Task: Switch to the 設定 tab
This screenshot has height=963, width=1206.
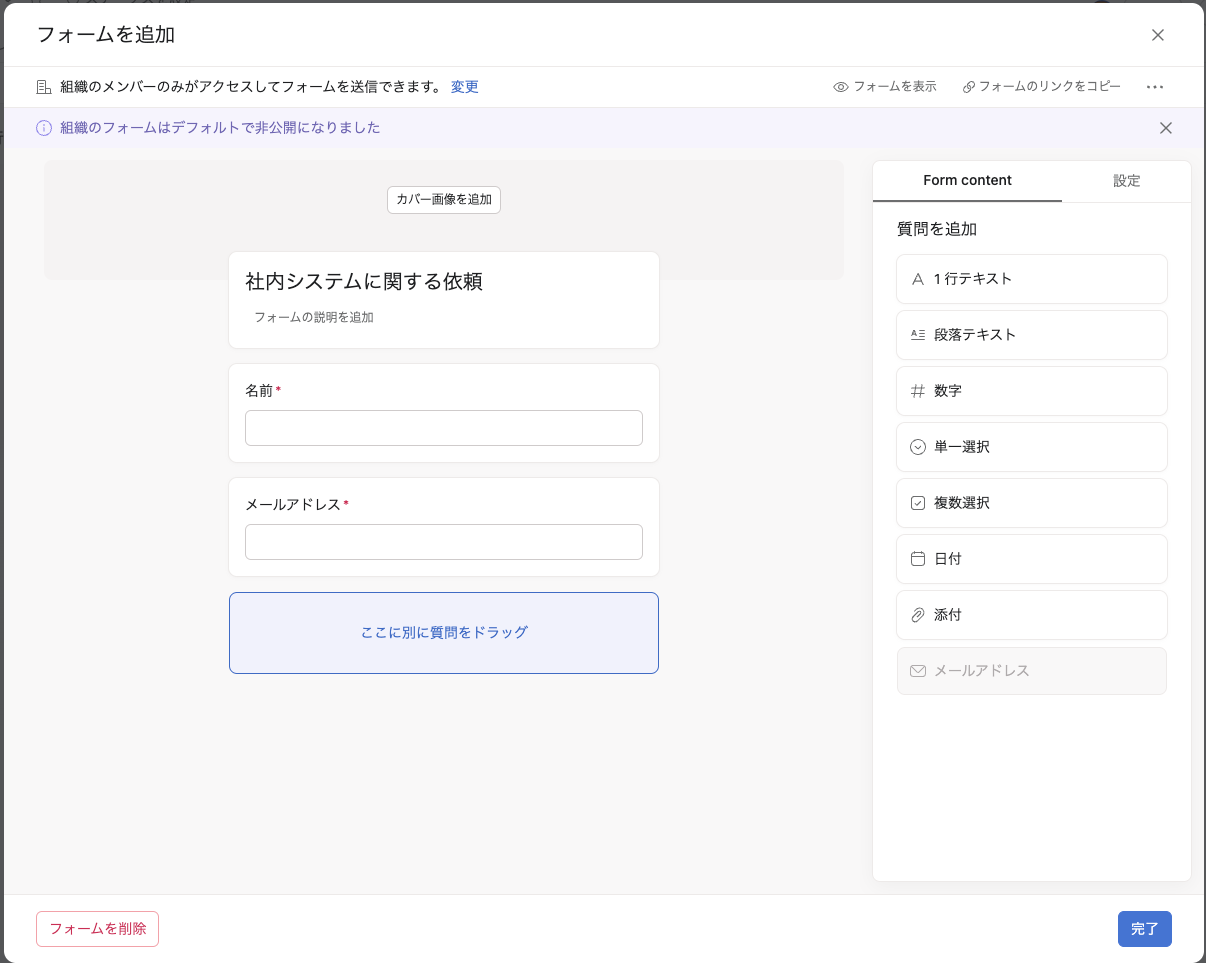Action: [1127, 181]
